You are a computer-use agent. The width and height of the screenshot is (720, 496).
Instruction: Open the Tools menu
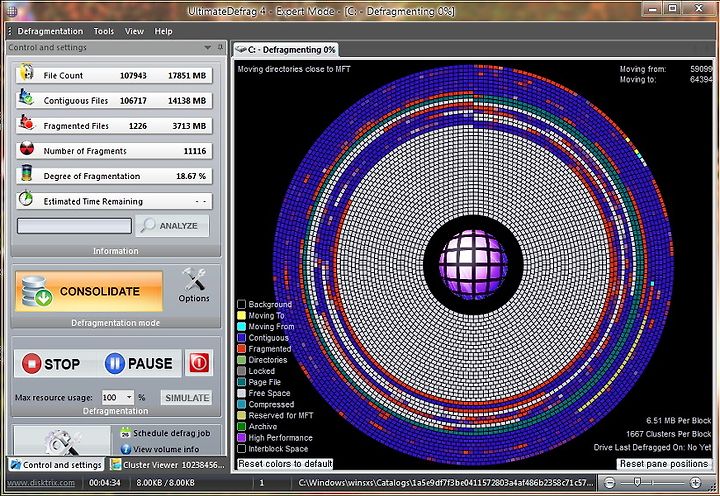click(x=104, y=31)
